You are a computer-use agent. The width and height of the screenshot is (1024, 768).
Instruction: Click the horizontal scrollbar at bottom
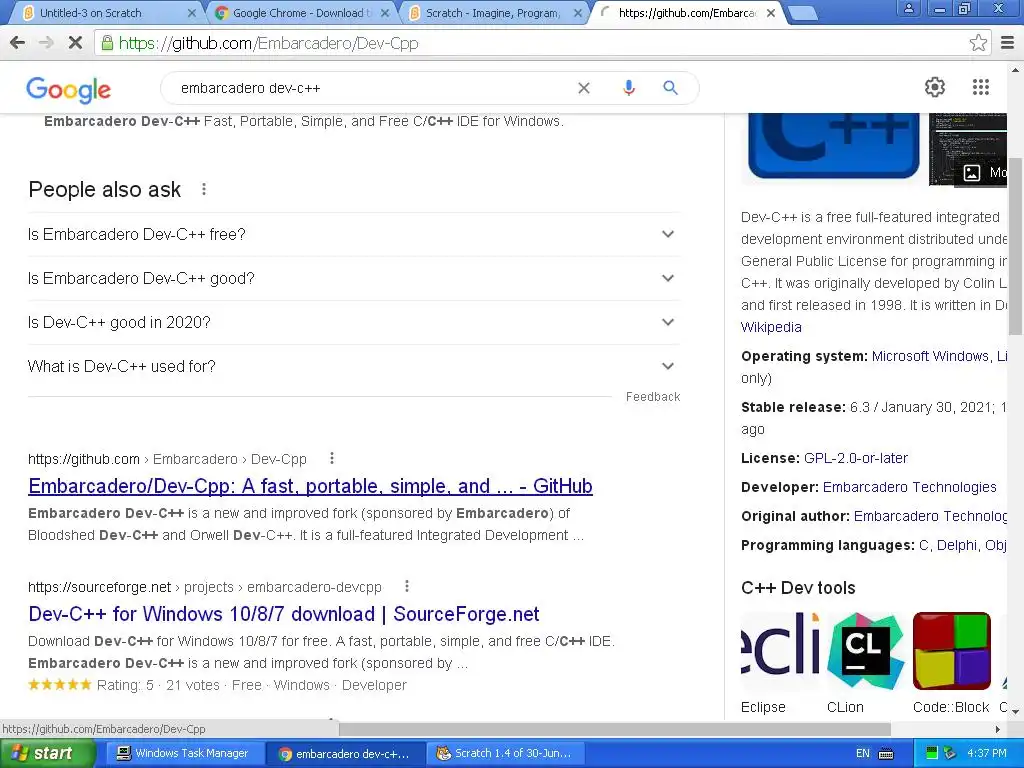coord(615,729)
